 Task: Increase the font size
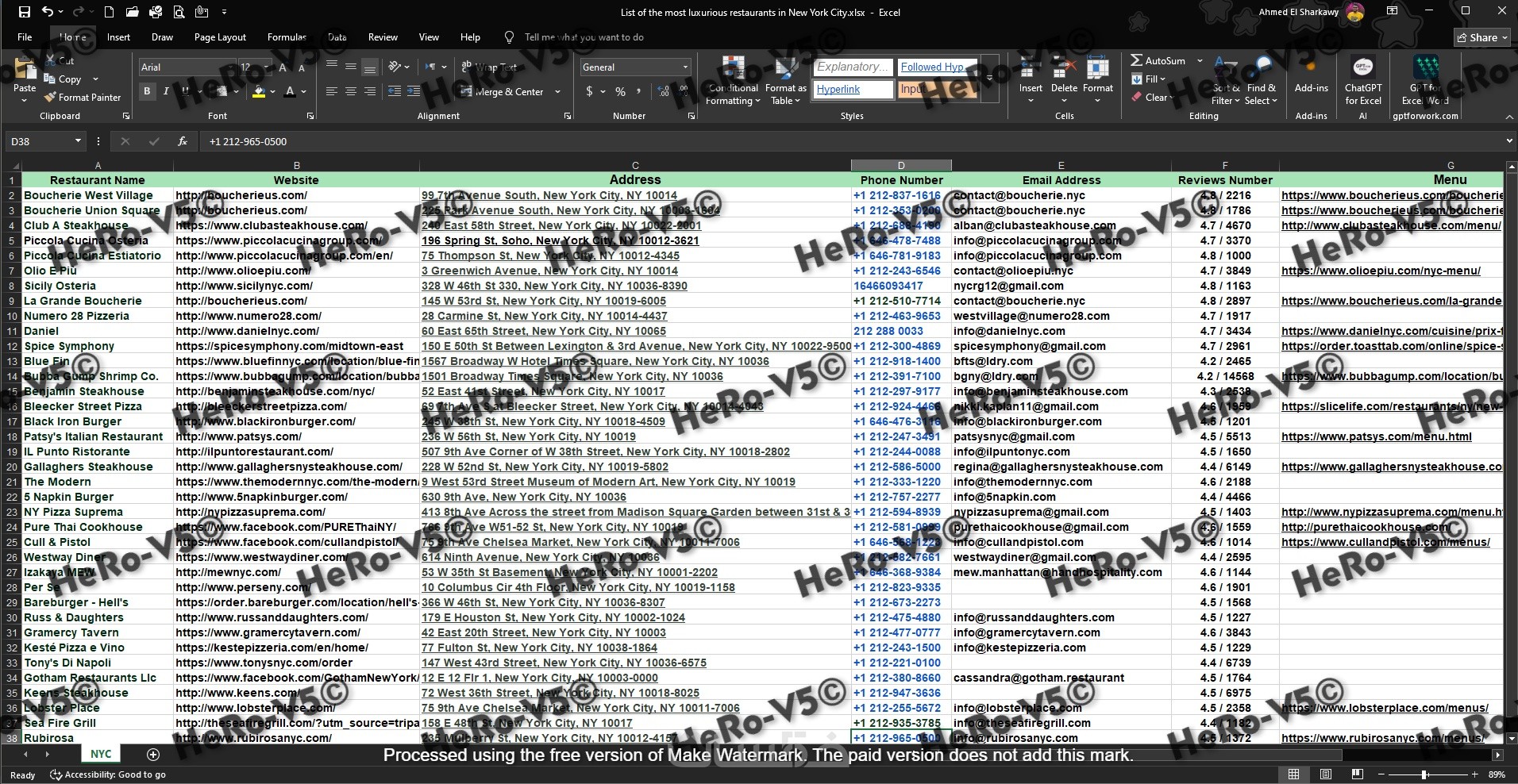pyautogui.click(x=283, y=67)
